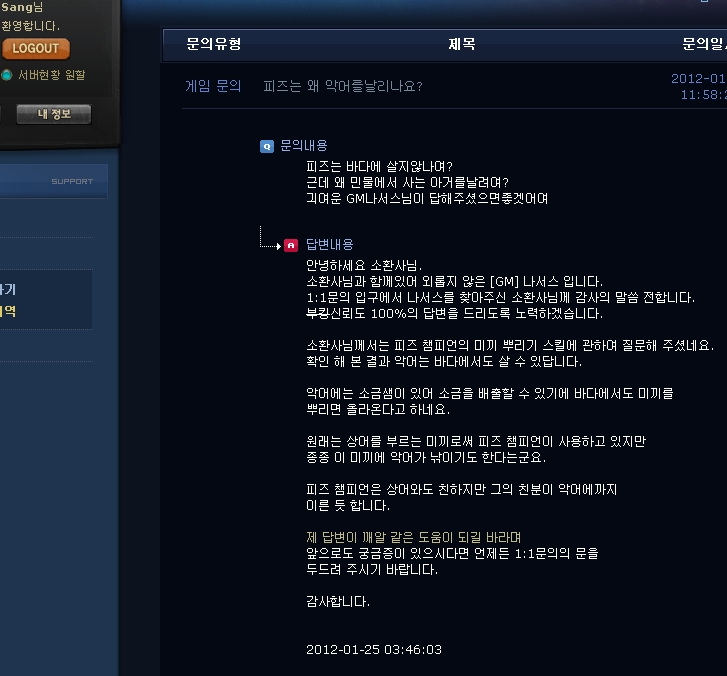Click the 서버현황 원활 status text

coord(52,75)
